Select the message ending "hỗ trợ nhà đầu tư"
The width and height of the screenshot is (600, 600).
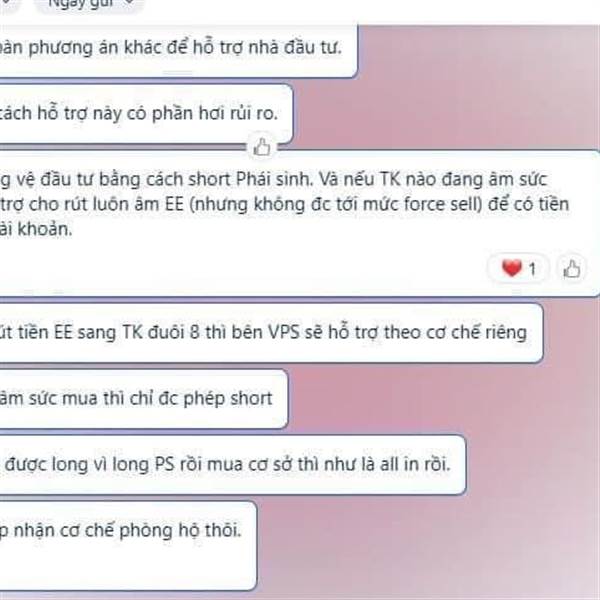[x=178, y=49]
